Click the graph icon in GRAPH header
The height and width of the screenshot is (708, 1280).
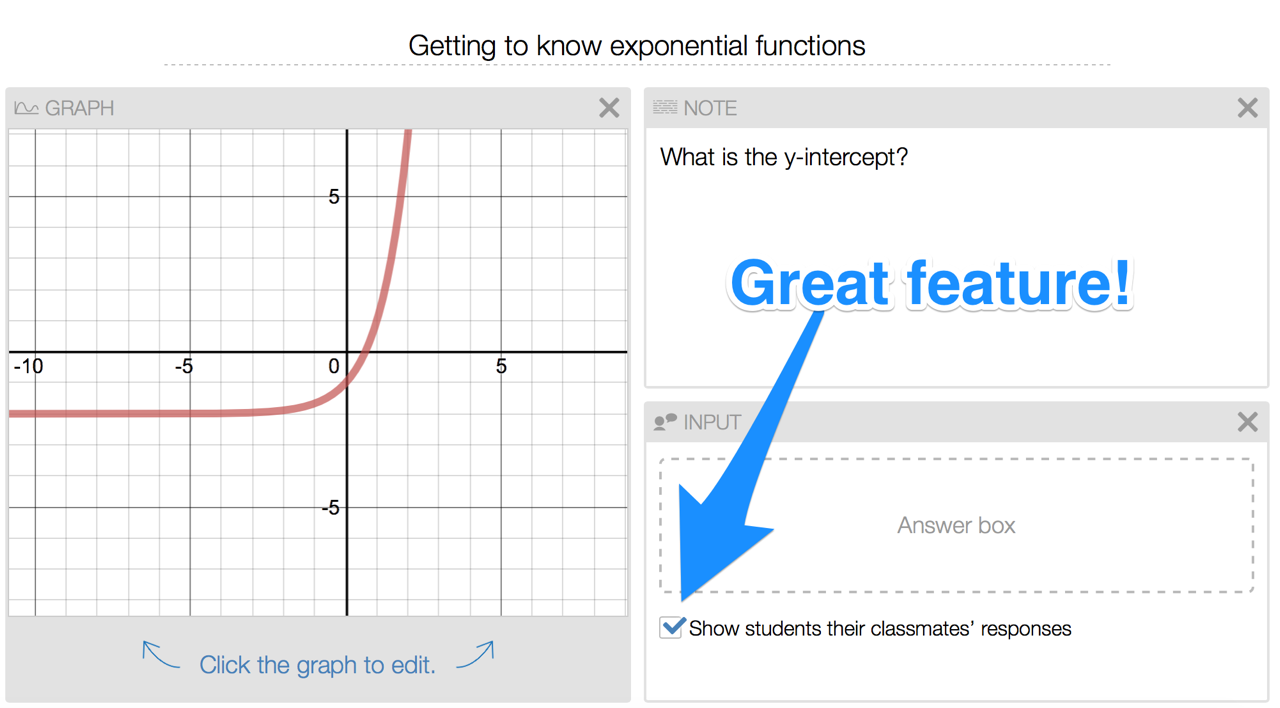point(26,108)
